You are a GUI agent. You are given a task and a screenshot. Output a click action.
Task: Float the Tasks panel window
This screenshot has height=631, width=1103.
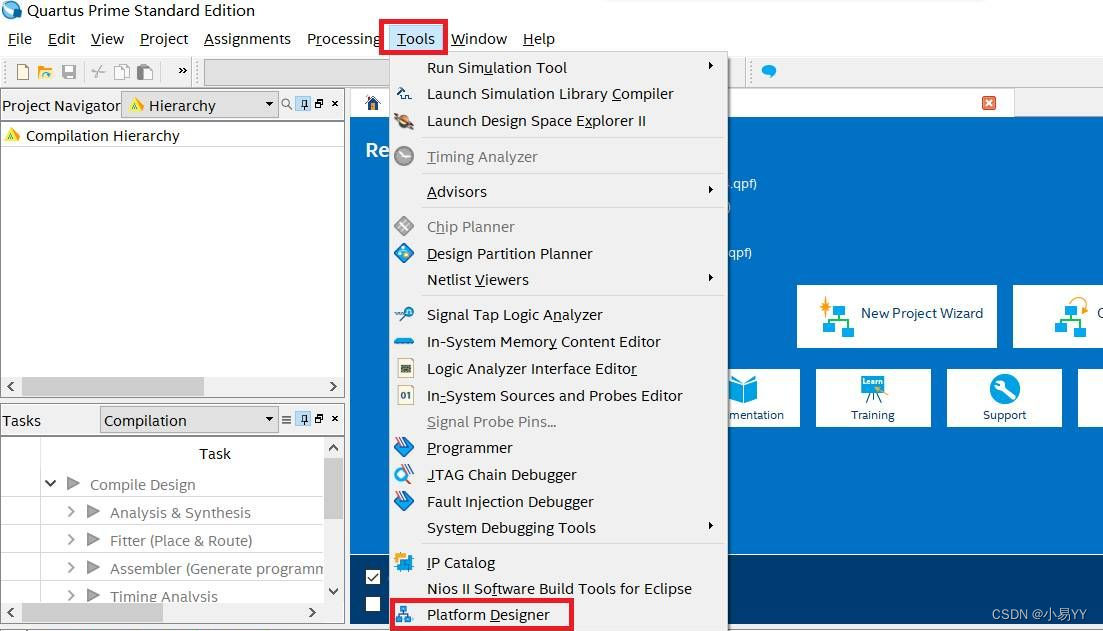pos(319,419)
